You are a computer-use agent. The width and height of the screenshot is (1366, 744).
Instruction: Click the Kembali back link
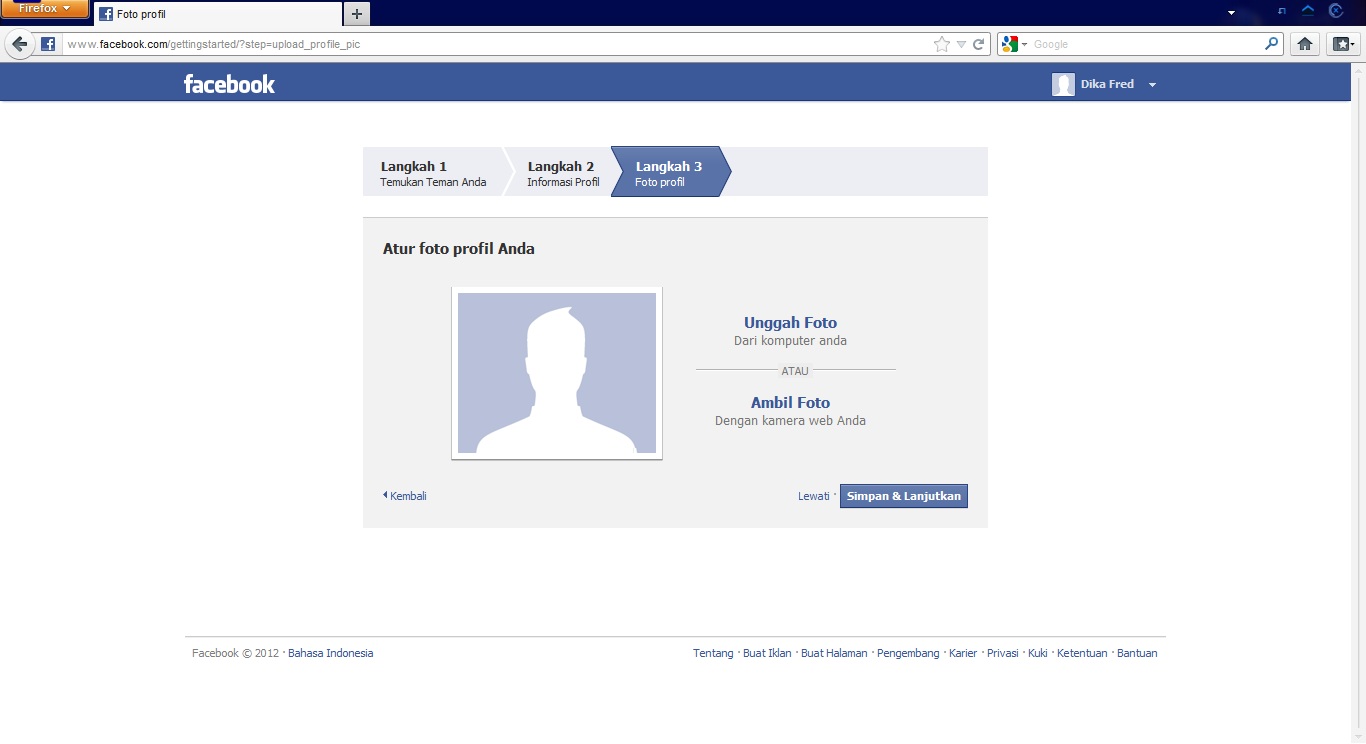coord(405,496)
